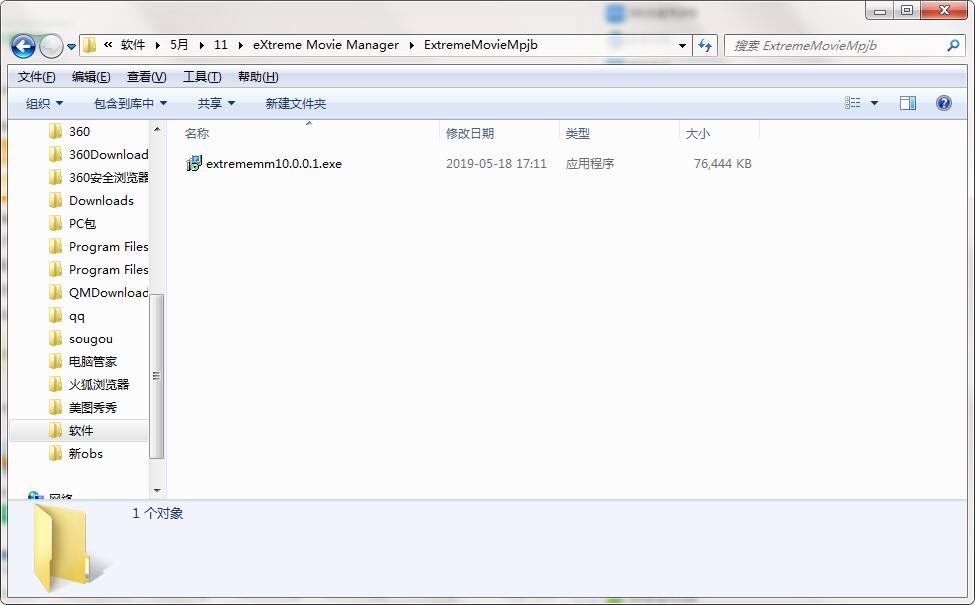Click the folder icon beside 新obs
This screenshot has height=605, width=975.
tap(55, 453)
